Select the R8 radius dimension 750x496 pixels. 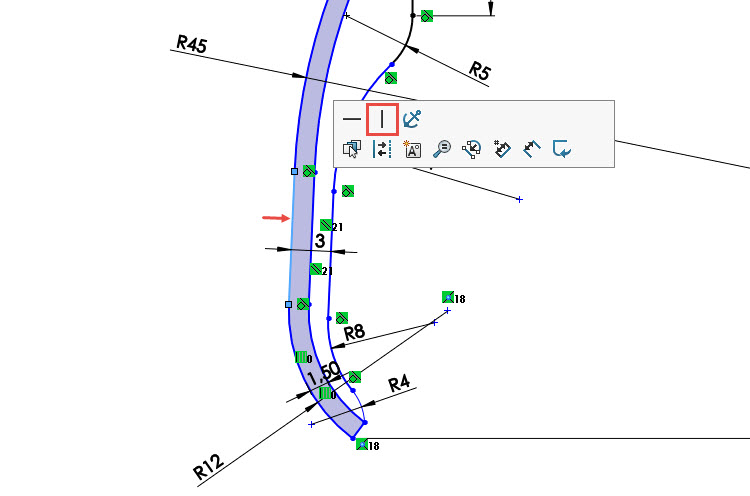point(355,332)
